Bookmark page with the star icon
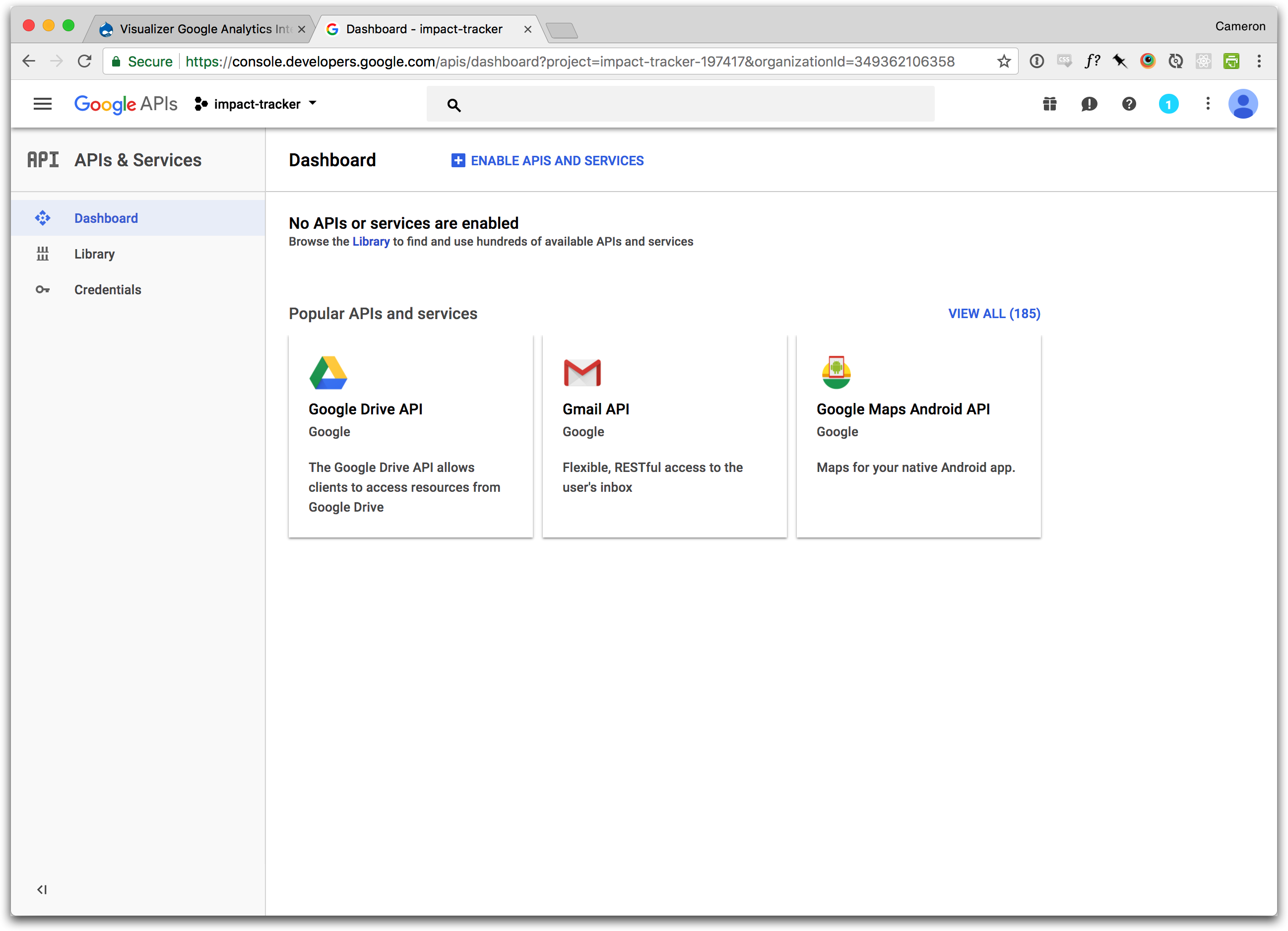This screenshot has width=1288, height=931. [1004, 62]
